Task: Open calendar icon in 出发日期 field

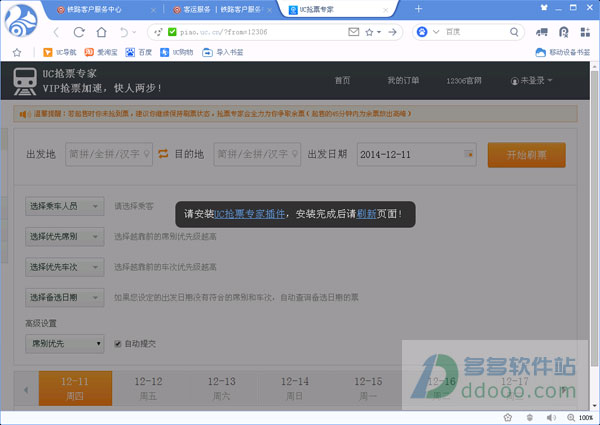Action: (x=468, y=154)
